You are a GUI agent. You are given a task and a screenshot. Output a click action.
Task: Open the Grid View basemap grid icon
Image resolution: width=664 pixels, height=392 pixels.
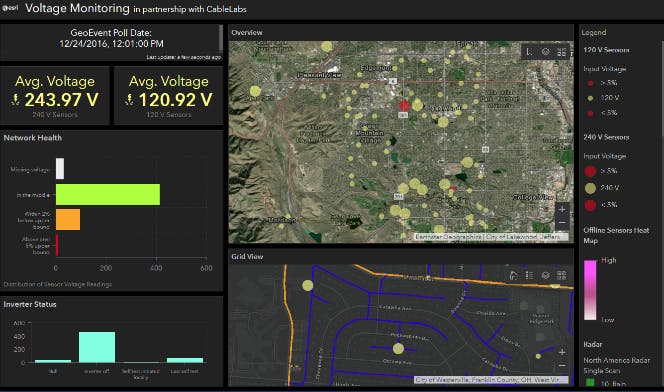tap(562, 276)
